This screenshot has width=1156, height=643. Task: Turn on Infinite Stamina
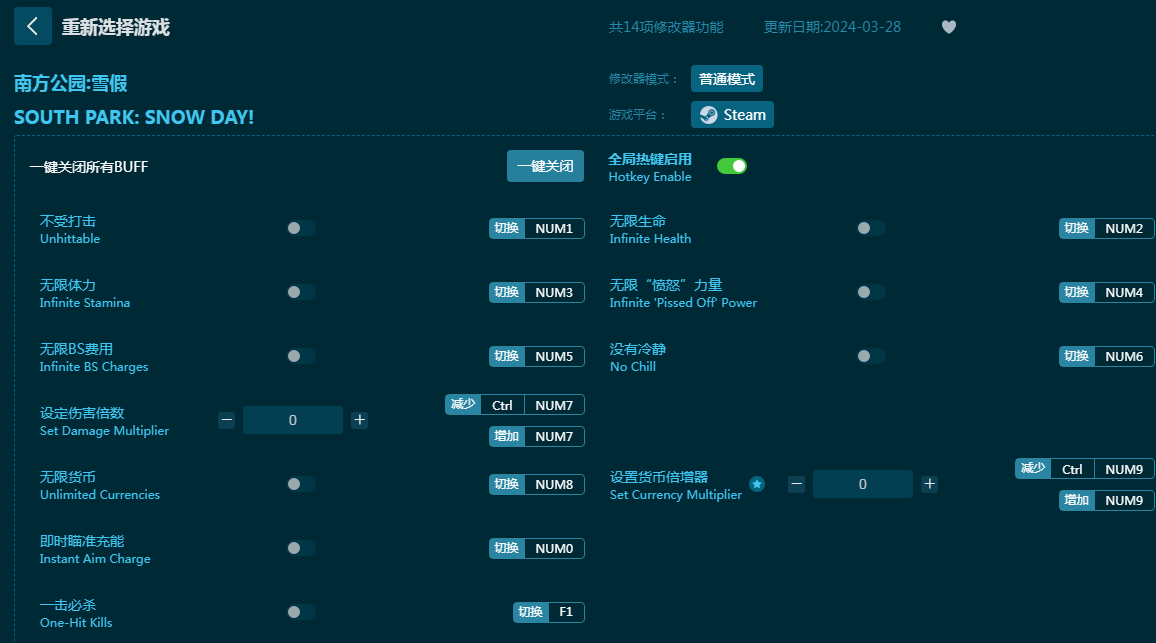click(301, 292)
